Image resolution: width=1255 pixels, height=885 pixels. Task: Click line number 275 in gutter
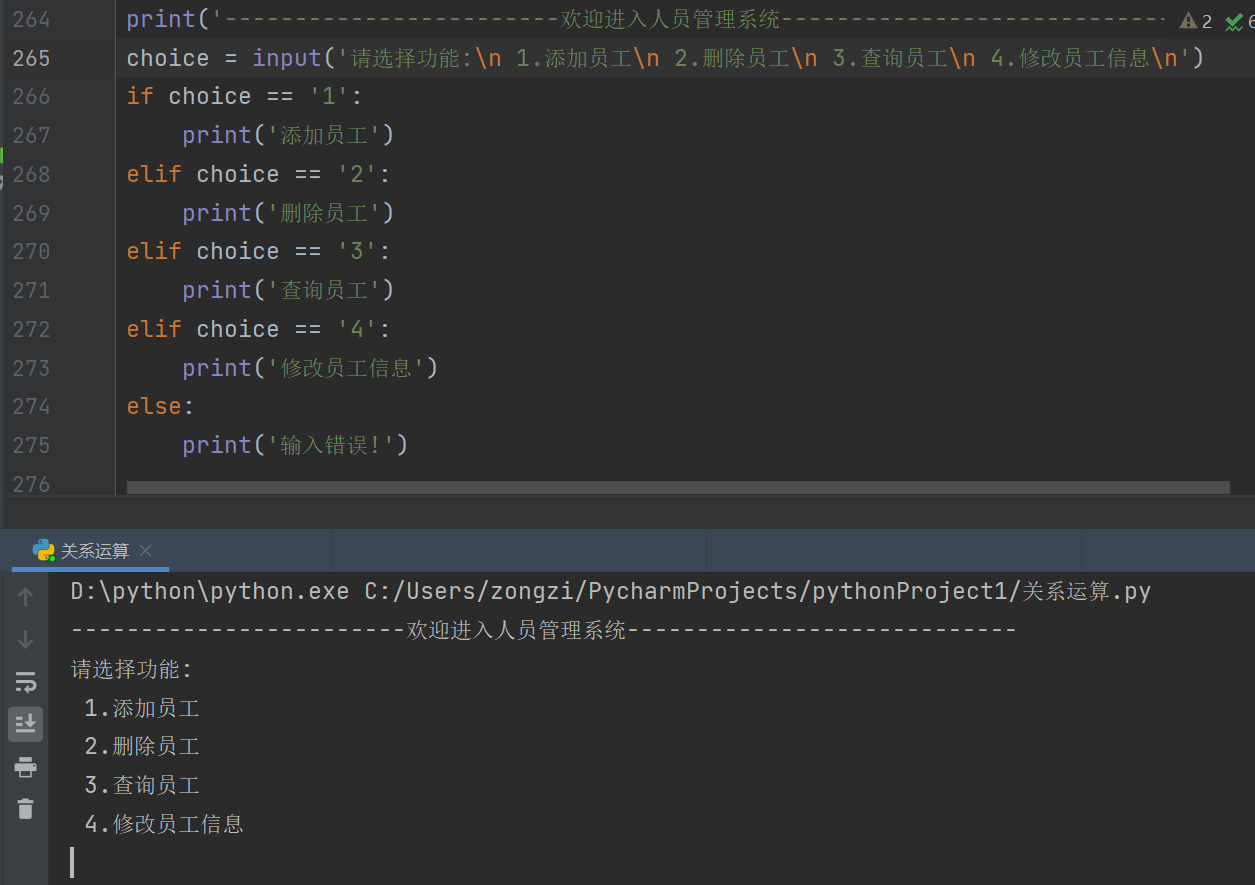point(31,445)
